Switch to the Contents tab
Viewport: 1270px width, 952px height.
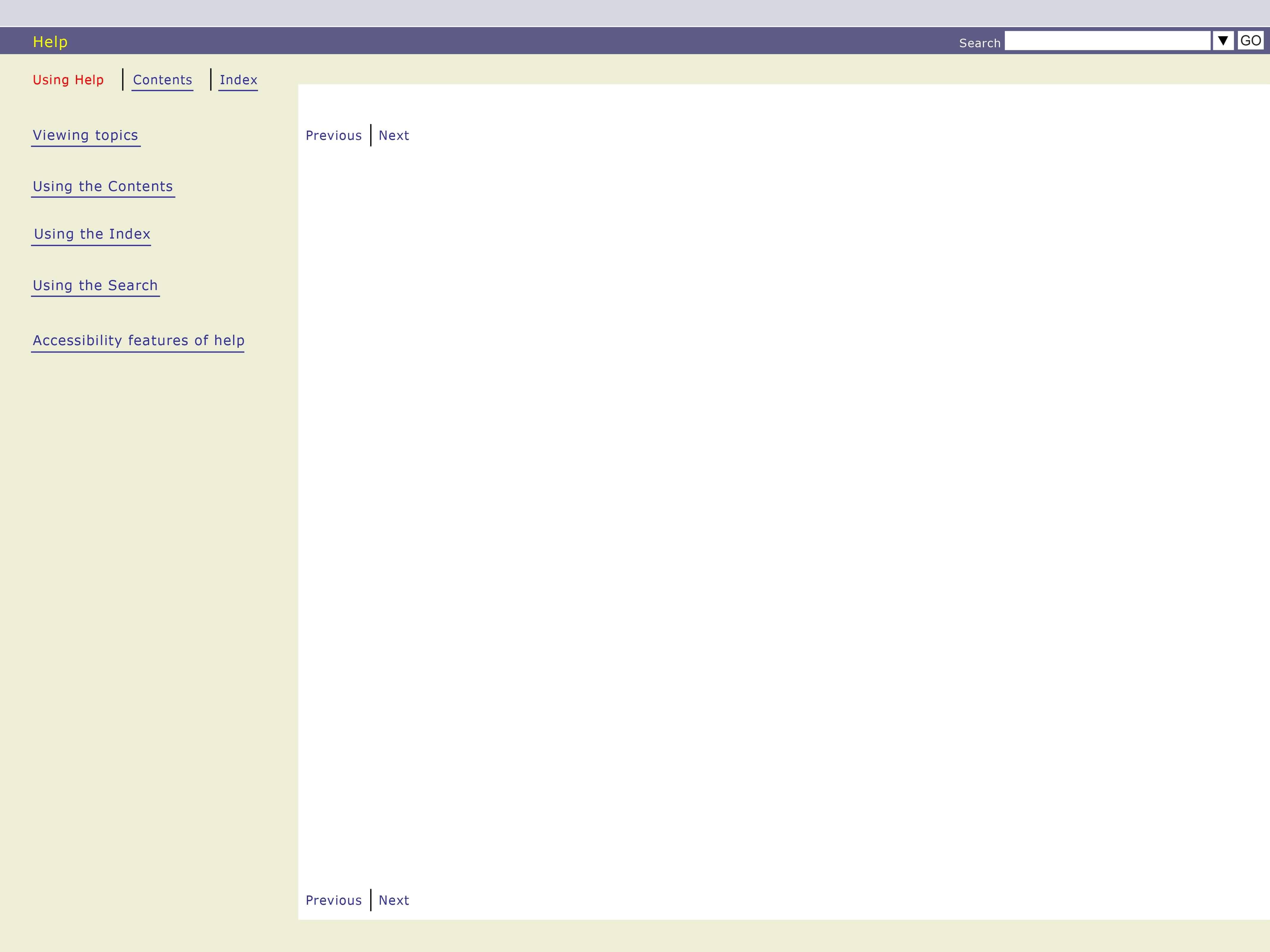pos(163,80)
